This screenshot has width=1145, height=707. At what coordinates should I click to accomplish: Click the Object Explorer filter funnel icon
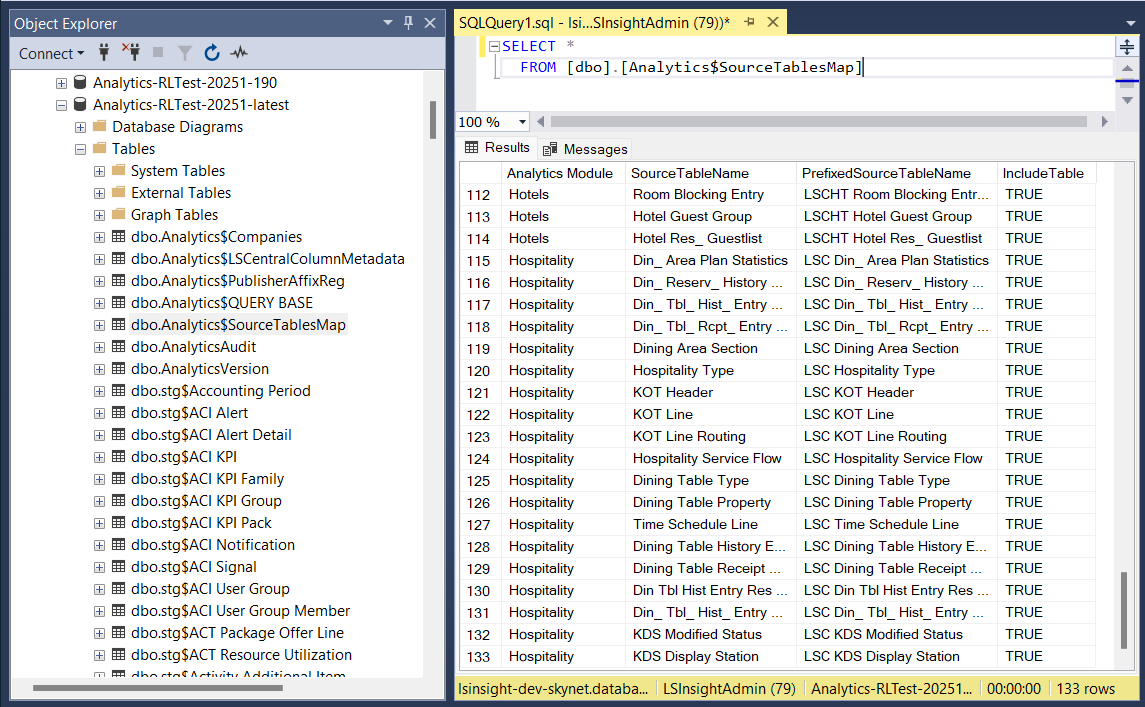185,53
